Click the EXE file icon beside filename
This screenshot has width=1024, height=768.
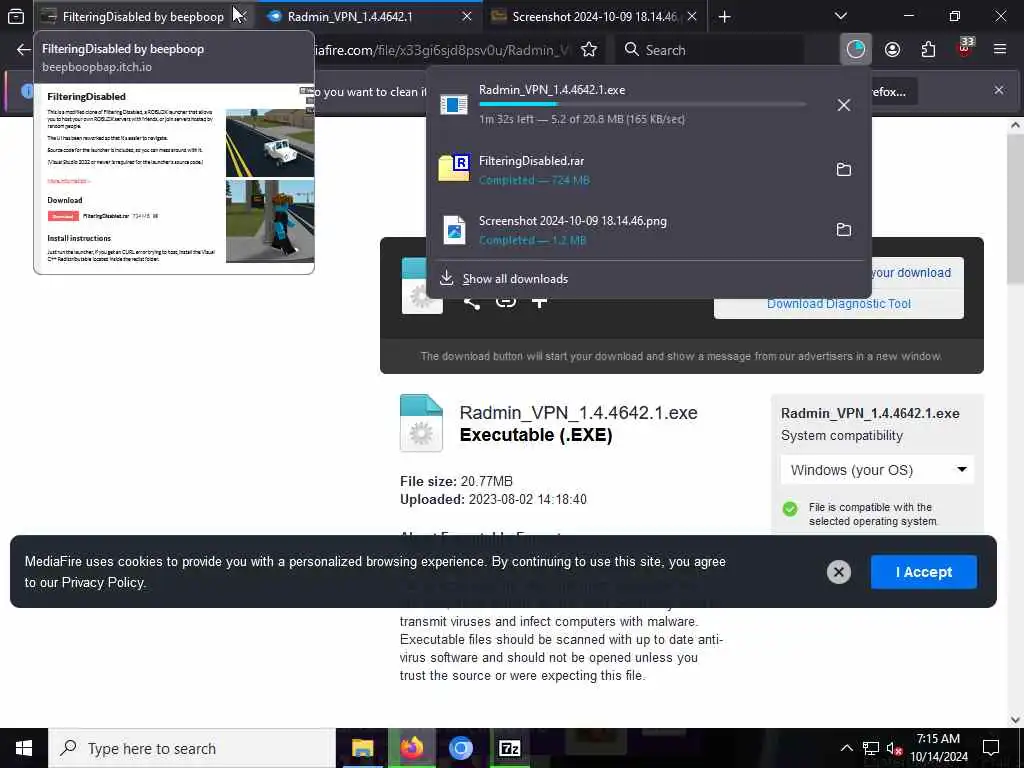[421, 423]
